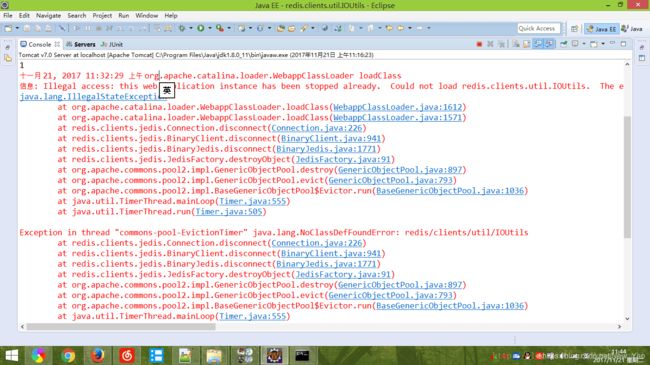Screen dimensions: 650x365
Task: Click the Open Perspective icon
Action: coord(574,29)
